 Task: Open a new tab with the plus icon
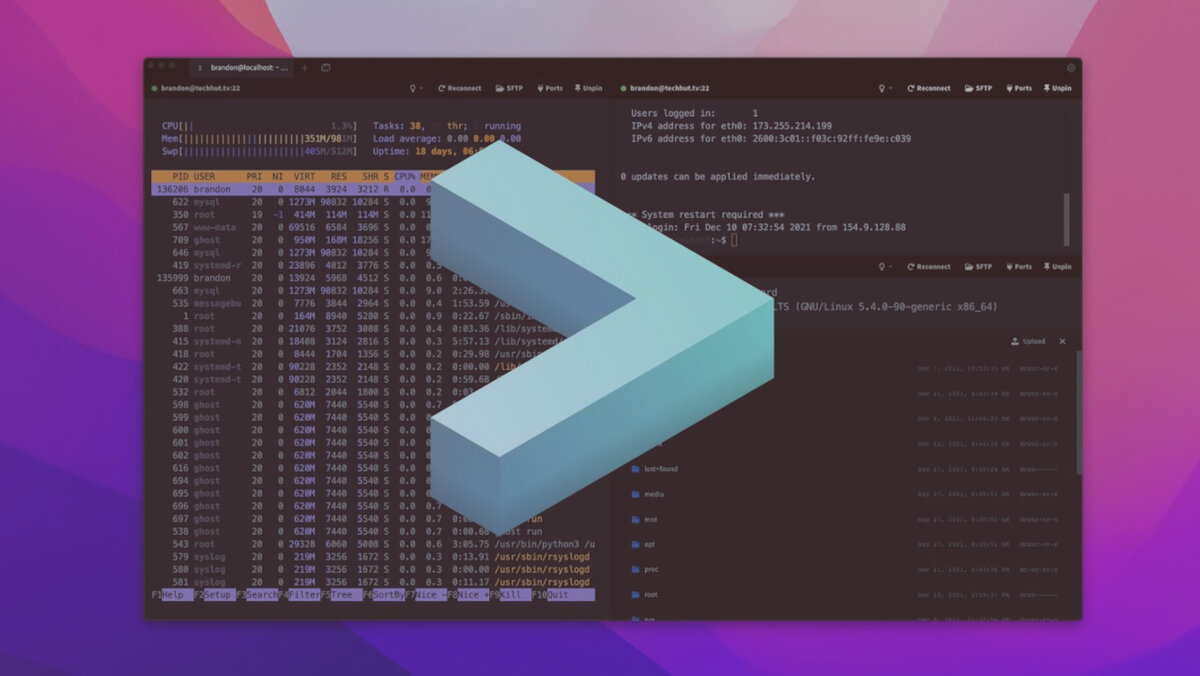(x=305, y=67)
